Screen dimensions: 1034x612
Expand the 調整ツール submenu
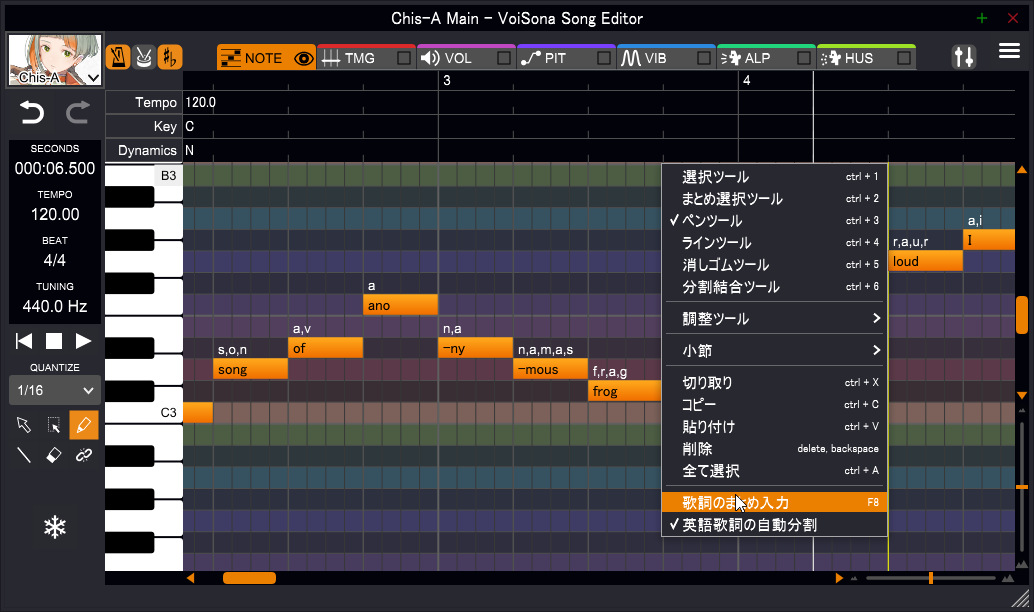(x=775, y=319)
